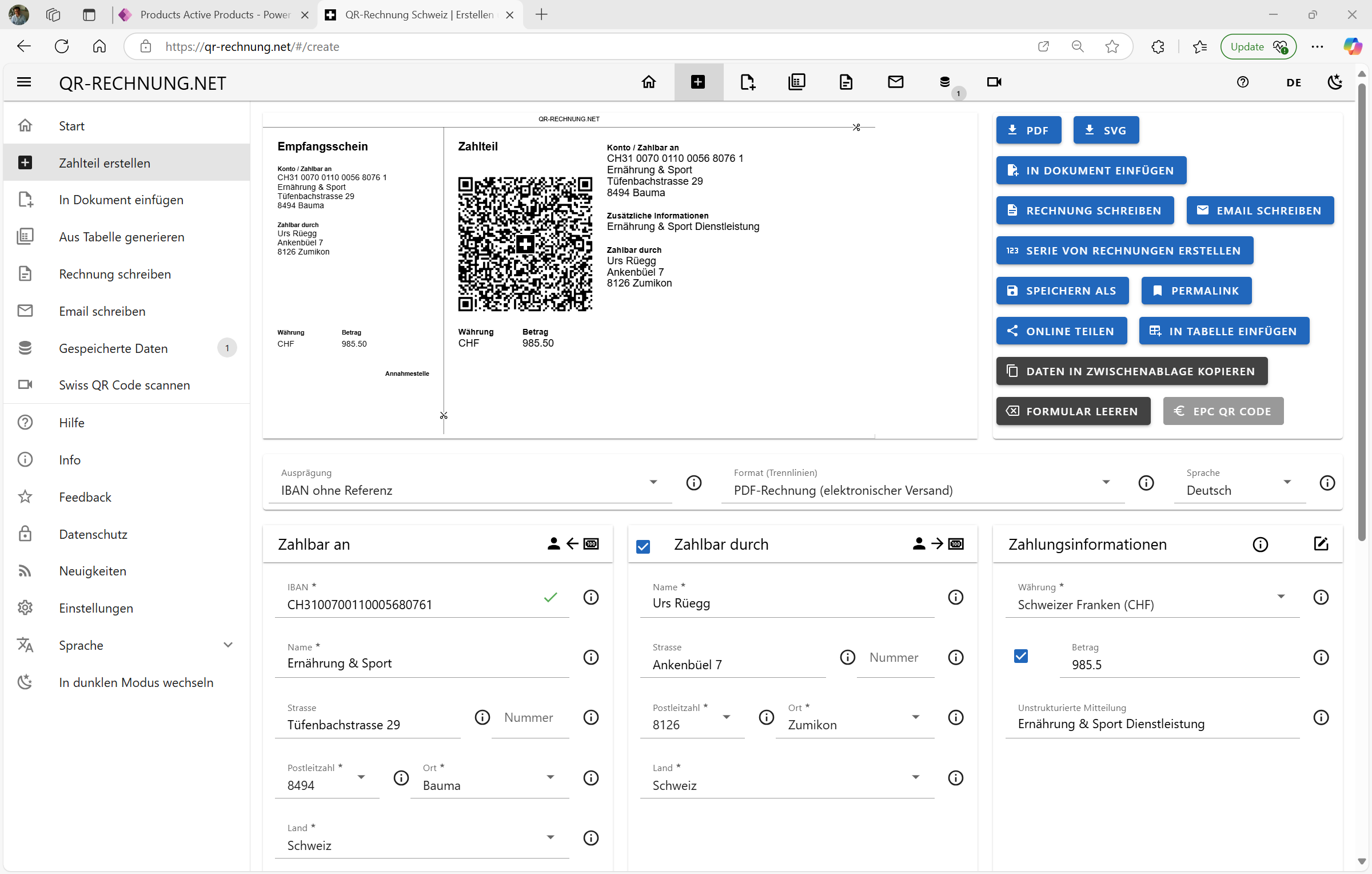
Task: Open the Ausprägung dropdown
Action: tap(470, 484)
